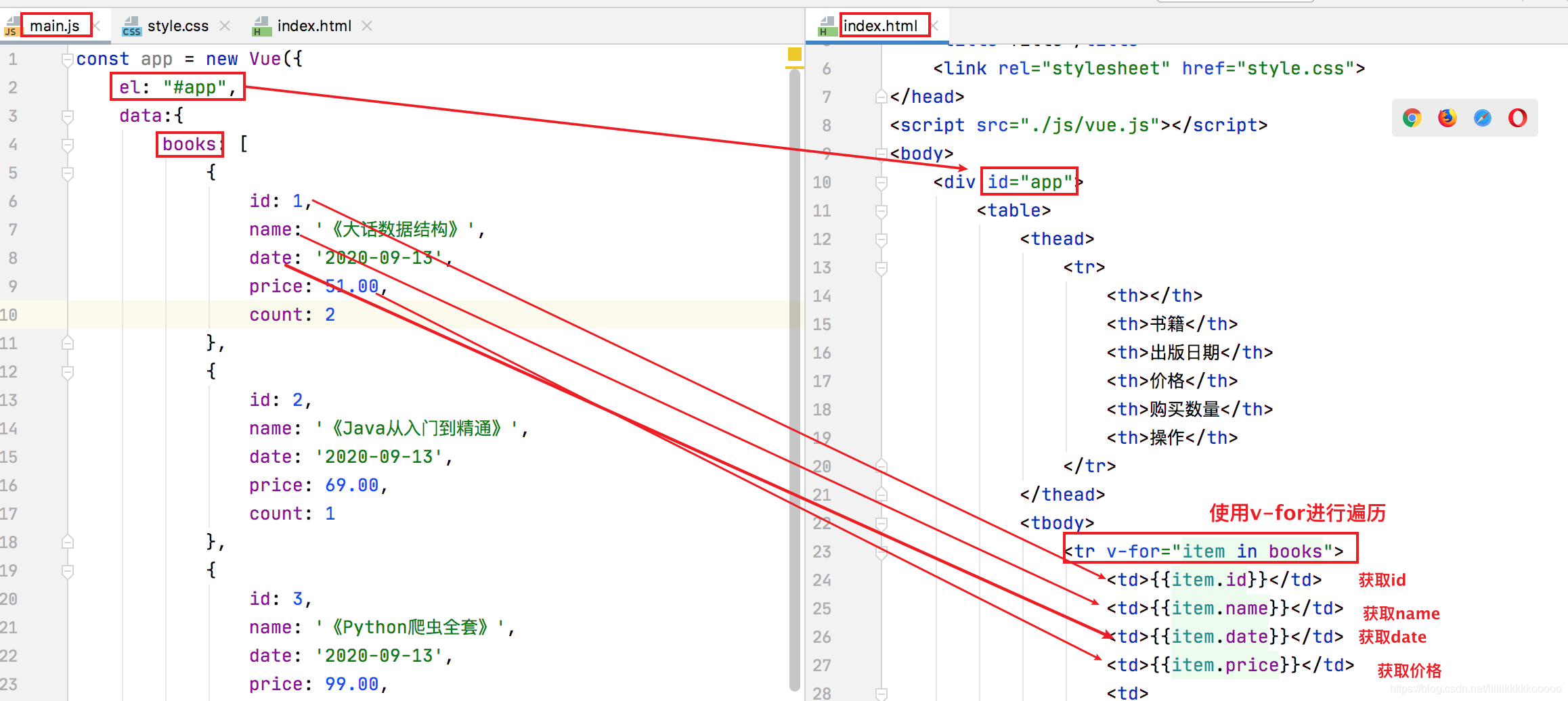This screenshot has height=701, width=1568.
Task: Click the name '《大话数据结构》' string
Action: [x=395, y=229]
